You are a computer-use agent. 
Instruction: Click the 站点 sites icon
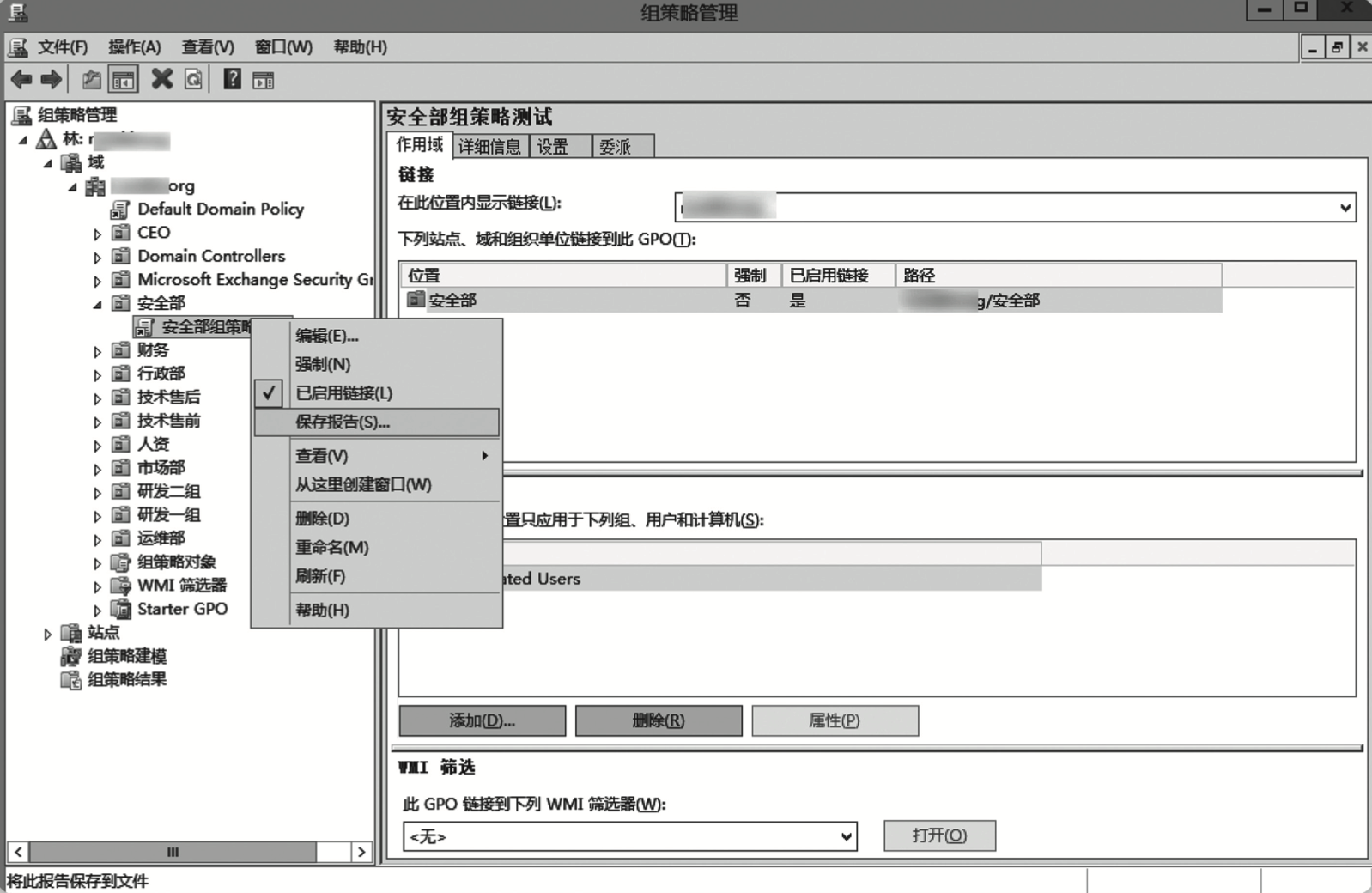[x=71, y=633]
